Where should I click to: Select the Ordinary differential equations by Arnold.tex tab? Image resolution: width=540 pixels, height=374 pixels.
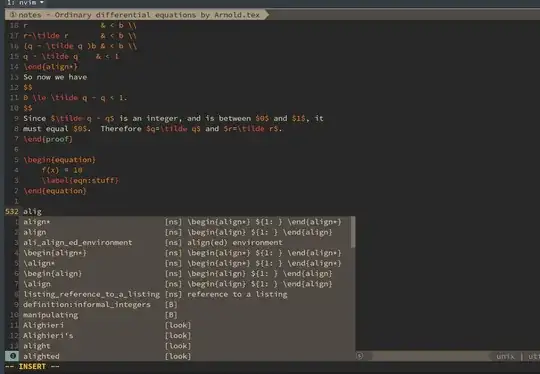coord(136,15)
